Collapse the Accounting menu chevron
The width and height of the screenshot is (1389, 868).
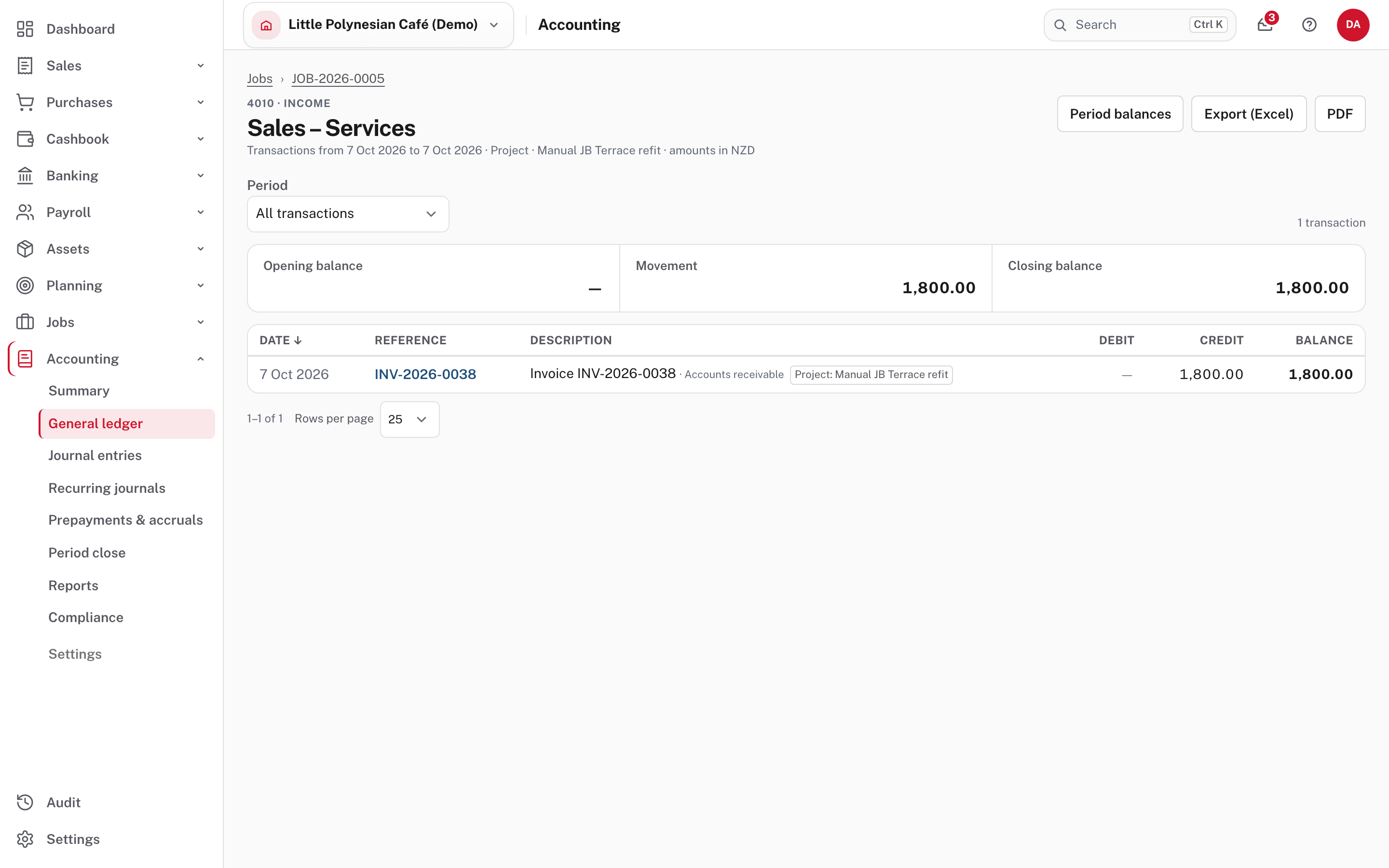pos(200,359)
